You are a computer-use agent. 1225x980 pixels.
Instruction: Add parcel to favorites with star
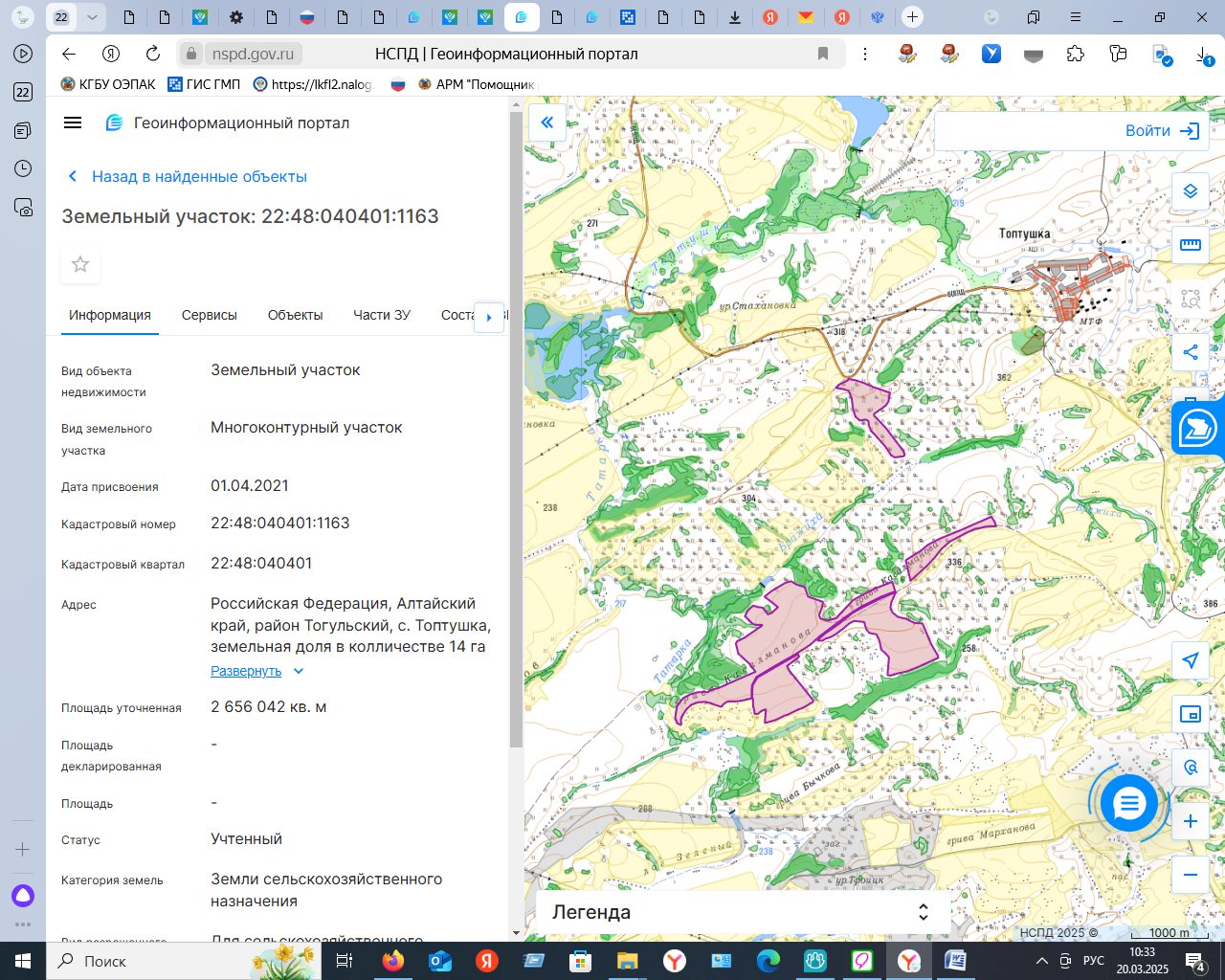point(80,264)
